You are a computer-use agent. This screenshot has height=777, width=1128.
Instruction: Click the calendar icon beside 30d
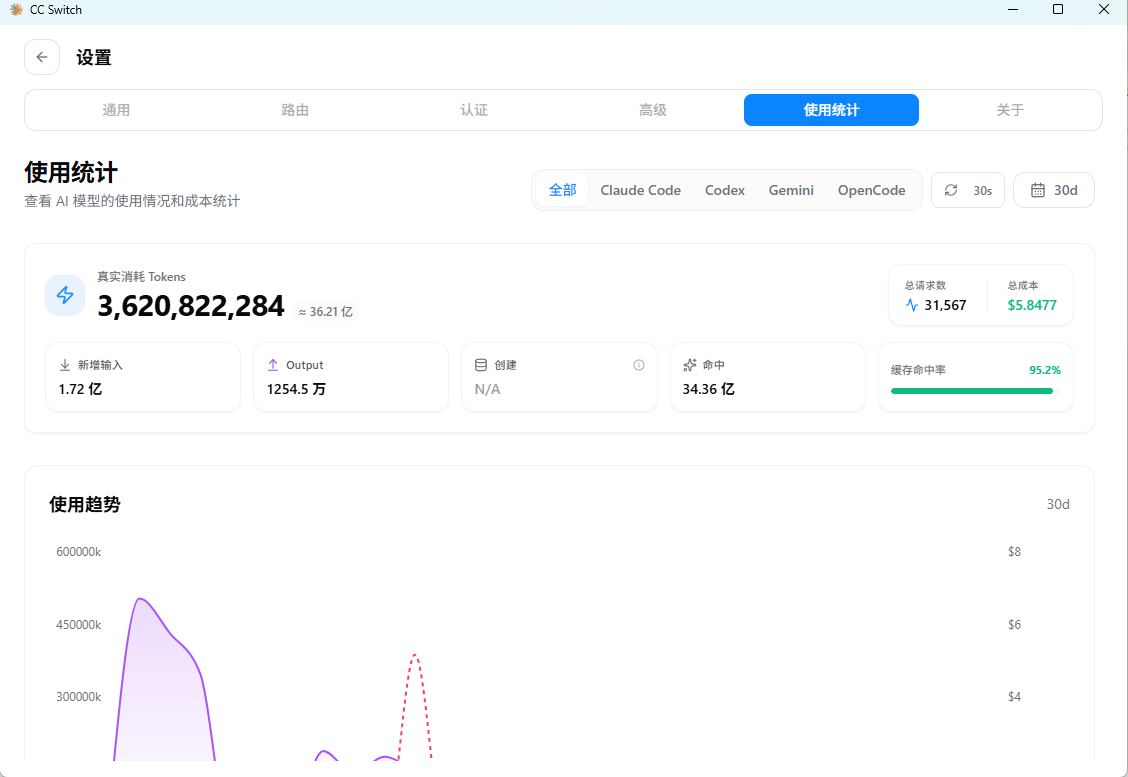tap(1037, 190)
